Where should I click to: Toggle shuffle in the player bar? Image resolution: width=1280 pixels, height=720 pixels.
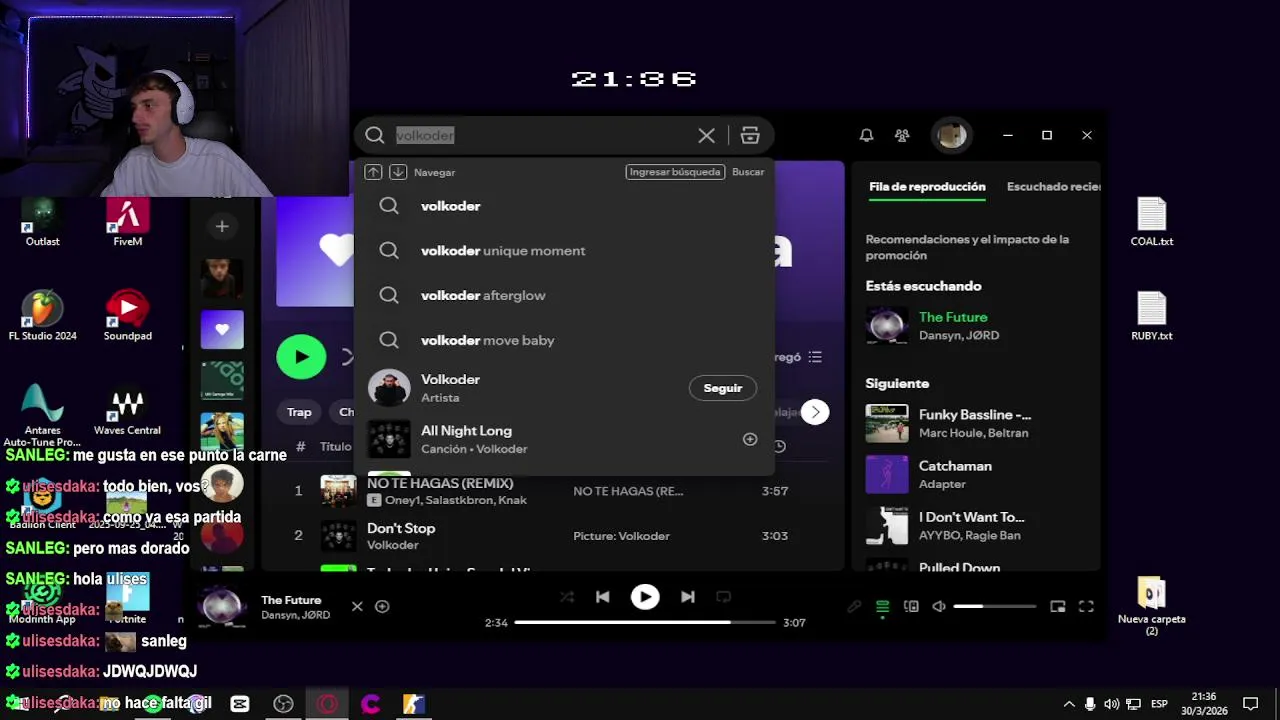[x=567, y=597]
